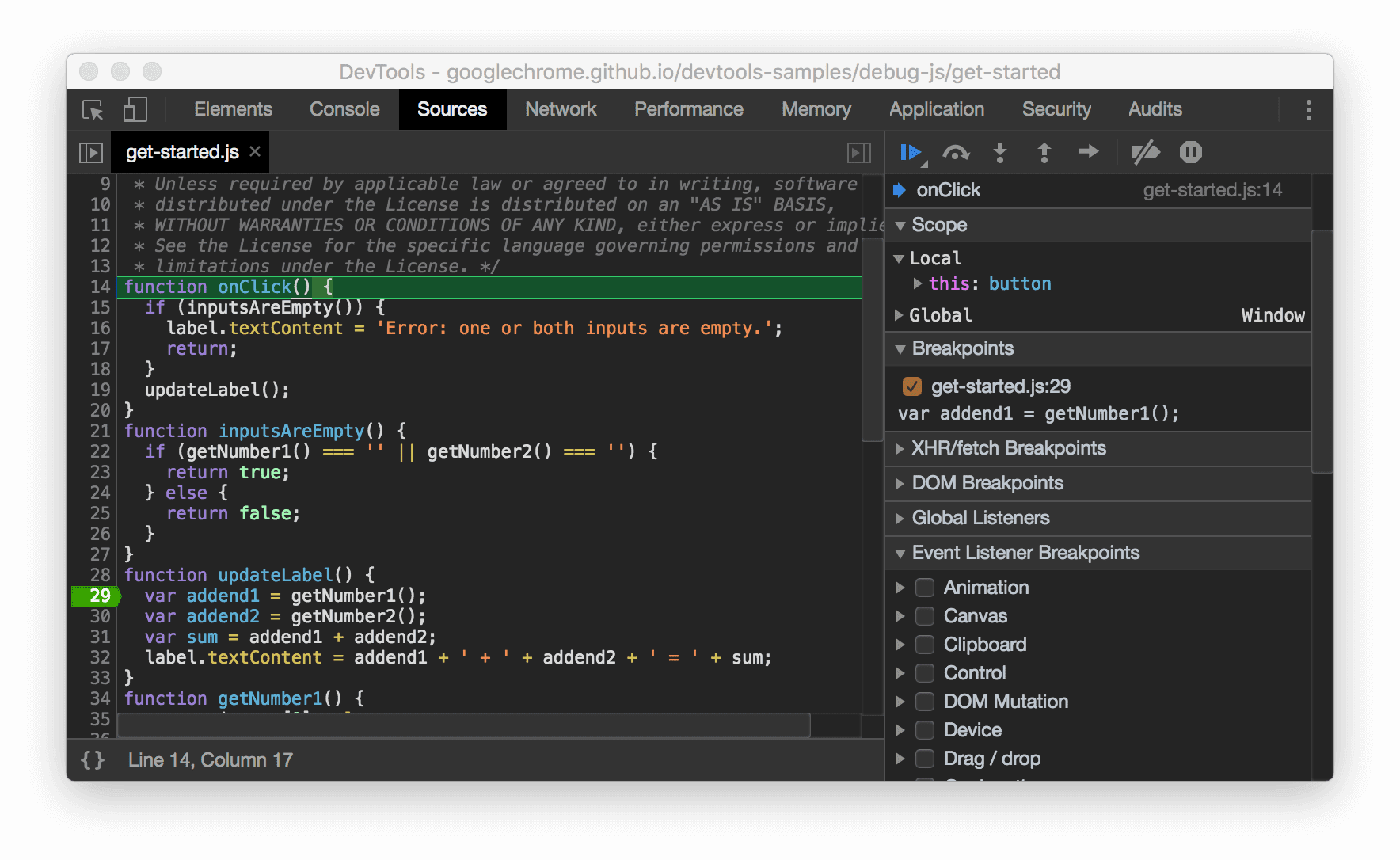Uncheck the get-started.js:29 breakpoint
Screen dimensions: 1400x860
[912, 386]
